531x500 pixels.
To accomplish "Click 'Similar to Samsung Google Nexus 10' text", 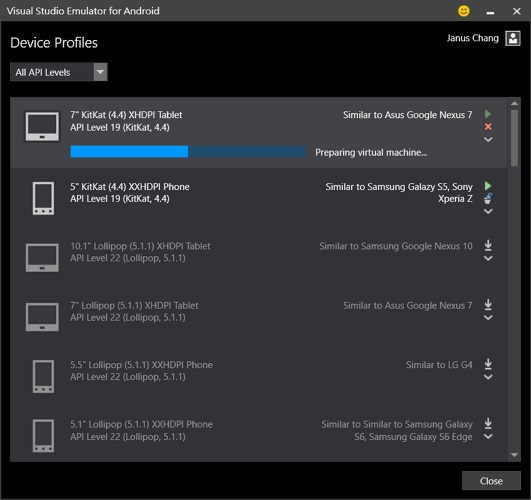I will (x=396, y=246).
